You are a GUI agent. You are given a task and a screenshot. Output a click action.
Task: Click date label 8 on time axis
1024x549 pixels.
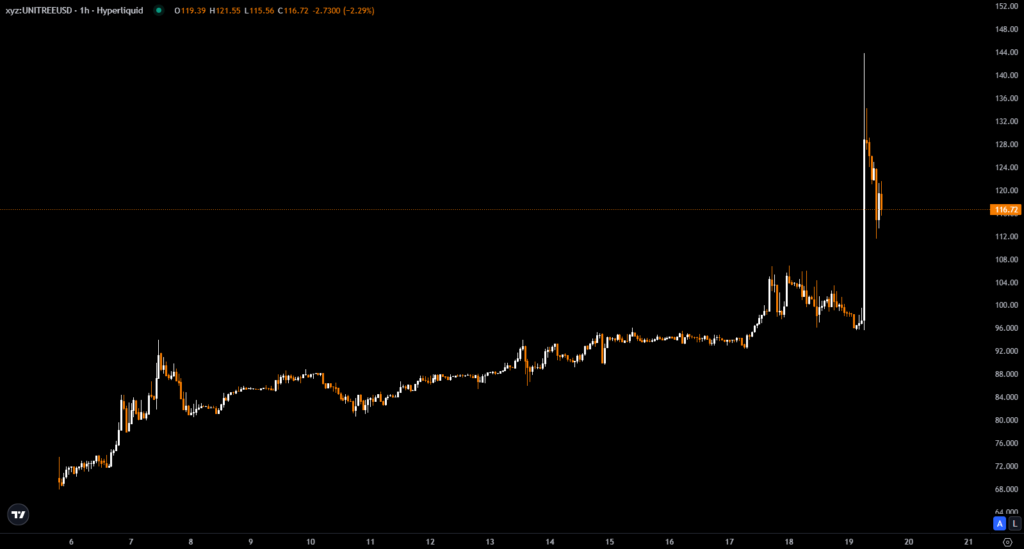coord(191,542)
